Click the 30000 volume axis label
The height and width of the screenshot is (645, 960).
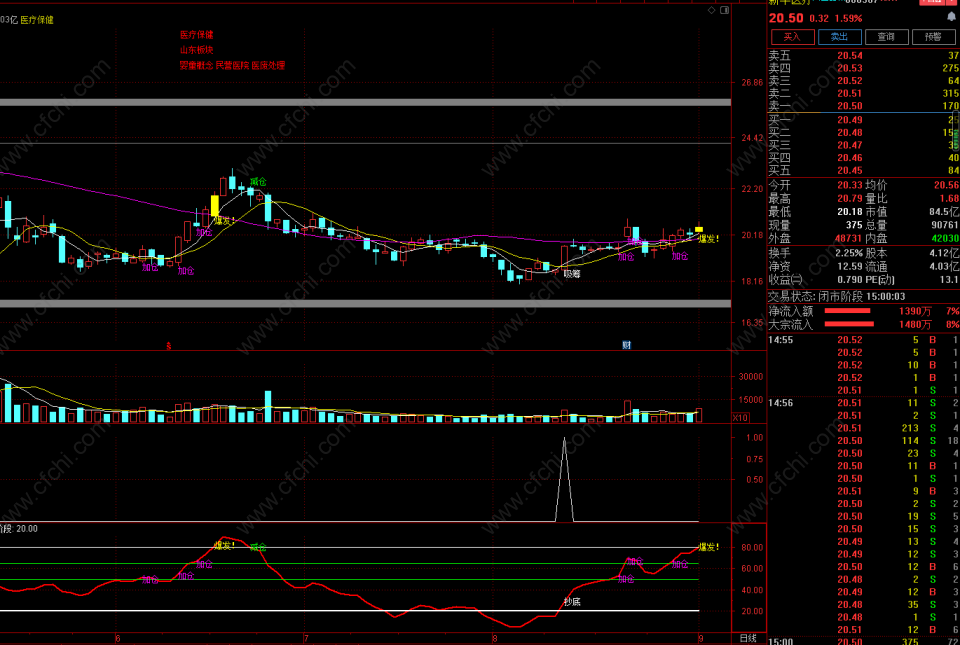[749, 377]
